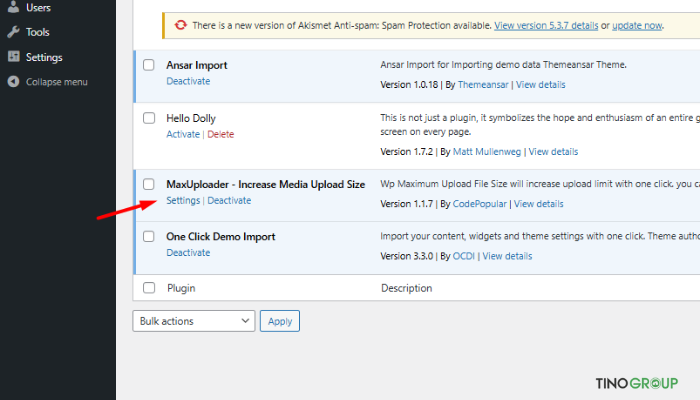700x400 pixels.
Task: Click the One Click Demo Import title
Action: (221, 237)
